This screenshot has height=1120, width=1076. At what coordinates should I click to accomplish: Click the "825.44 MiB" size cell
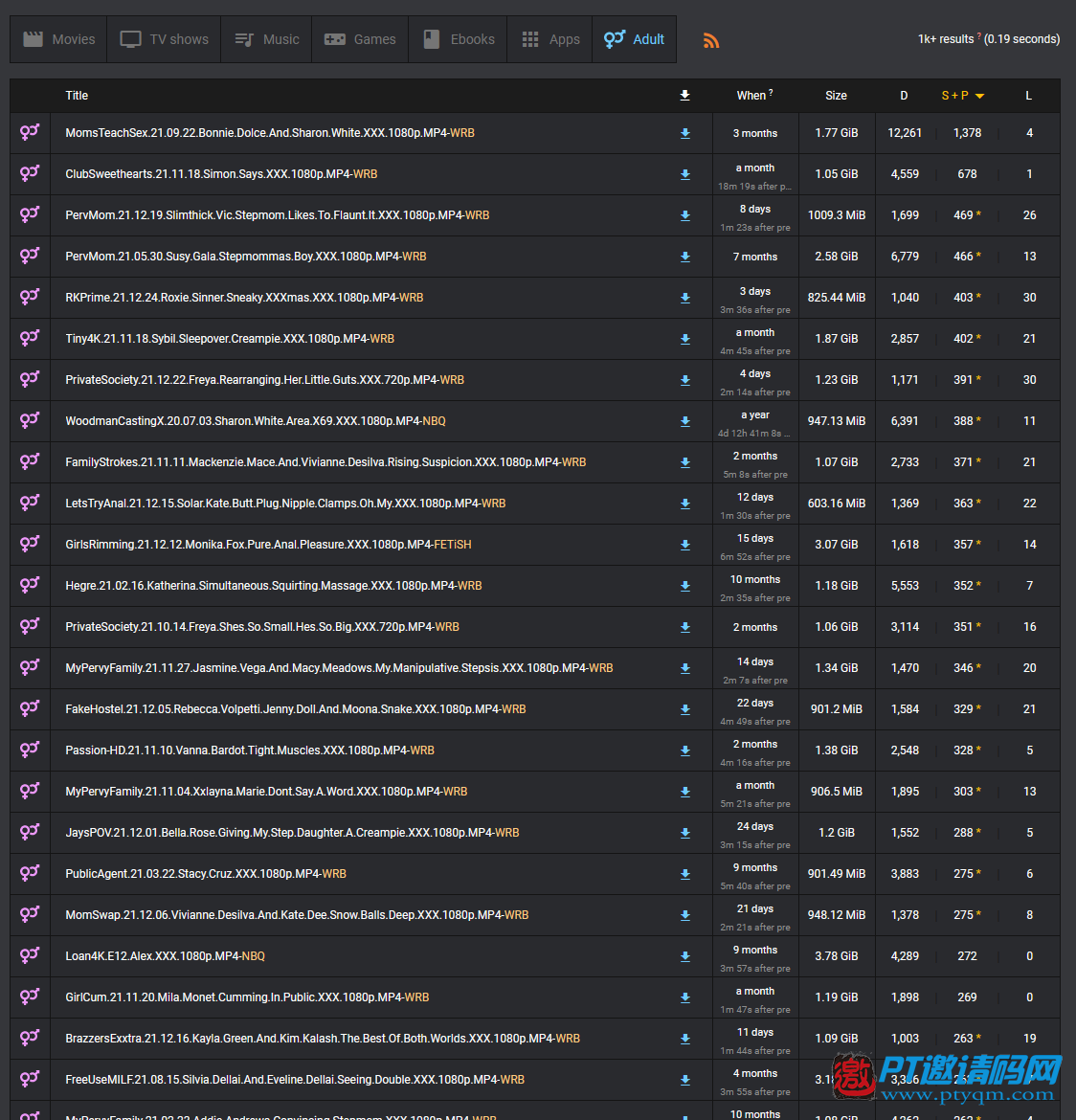click(x=837, y=298)
